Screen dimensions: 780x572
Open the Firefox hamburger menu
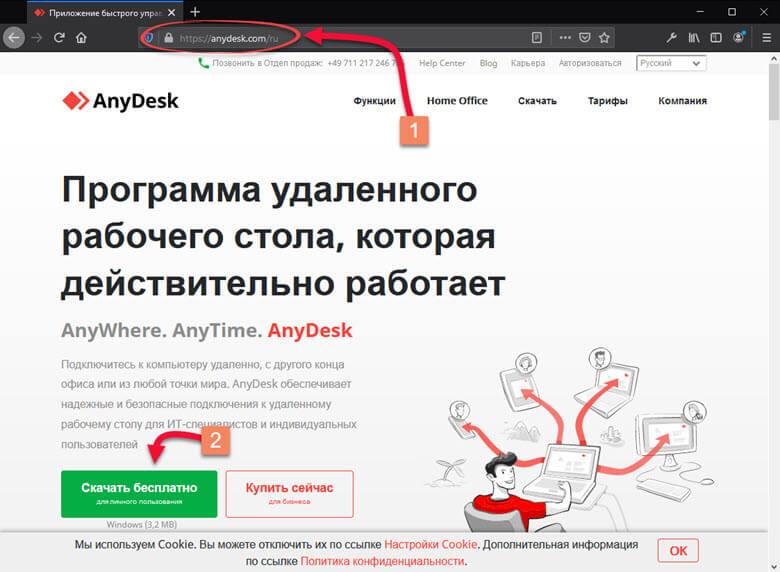point(767,38)
